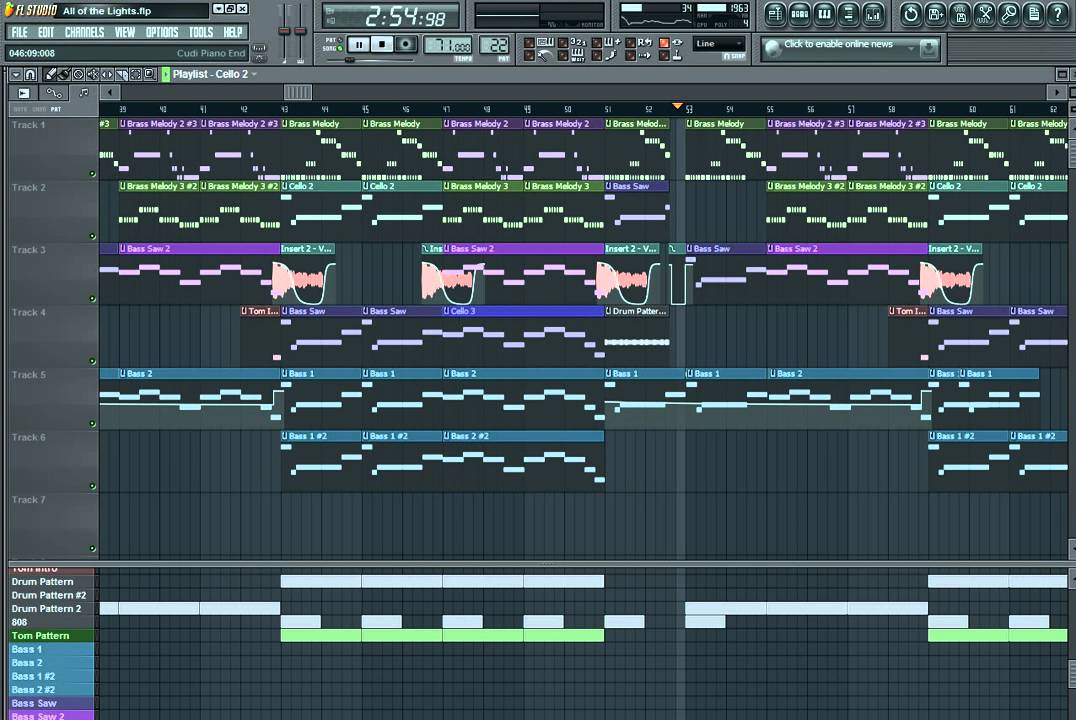1076x720 pixels.
Task: Click the Render as audio file button
Action: (x=960, y=14)
